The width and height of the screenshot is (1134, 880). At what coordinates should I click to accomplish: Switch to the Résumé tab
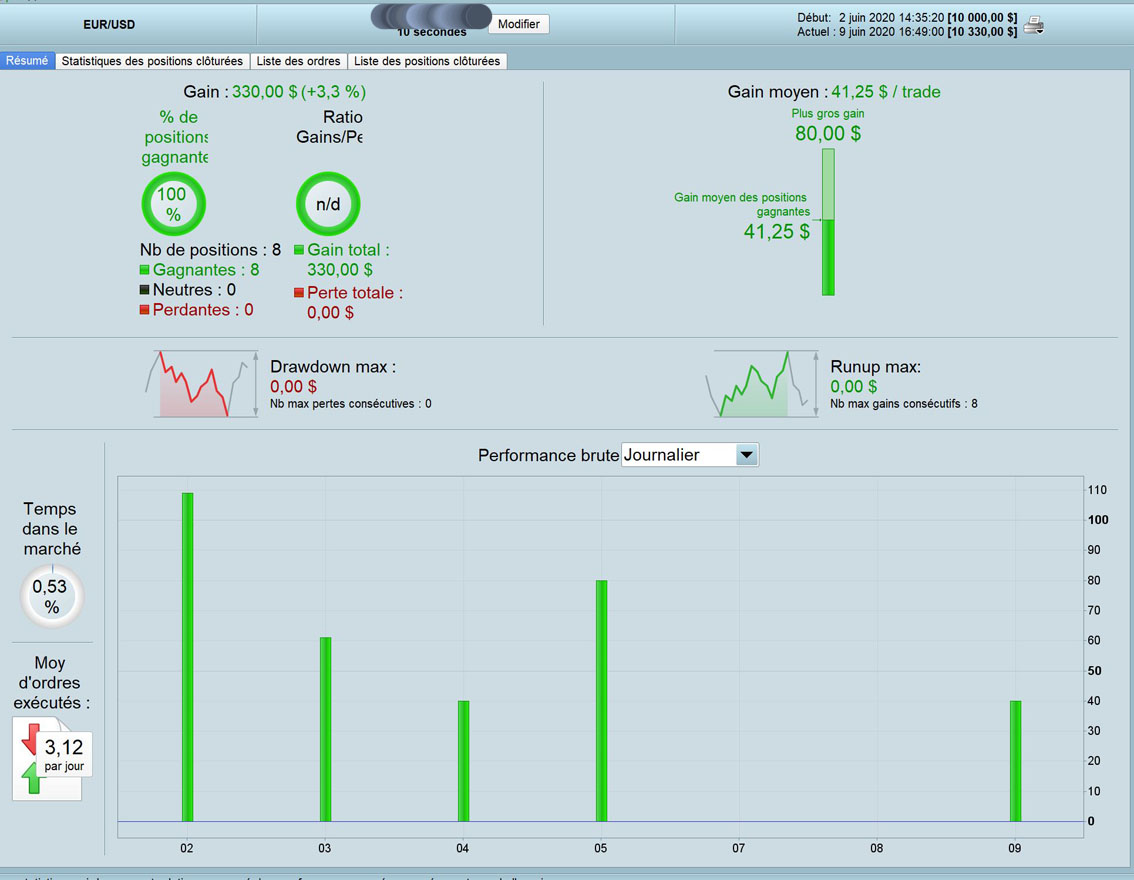coord(27,61)
